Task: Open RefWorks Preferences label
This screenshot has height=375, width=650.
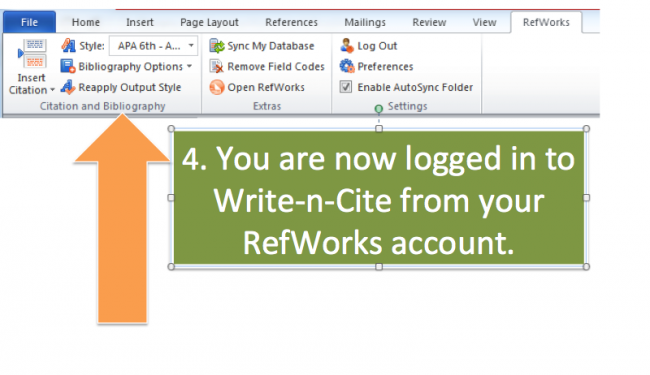Action: pyautogui.click(x=385, y=66)
